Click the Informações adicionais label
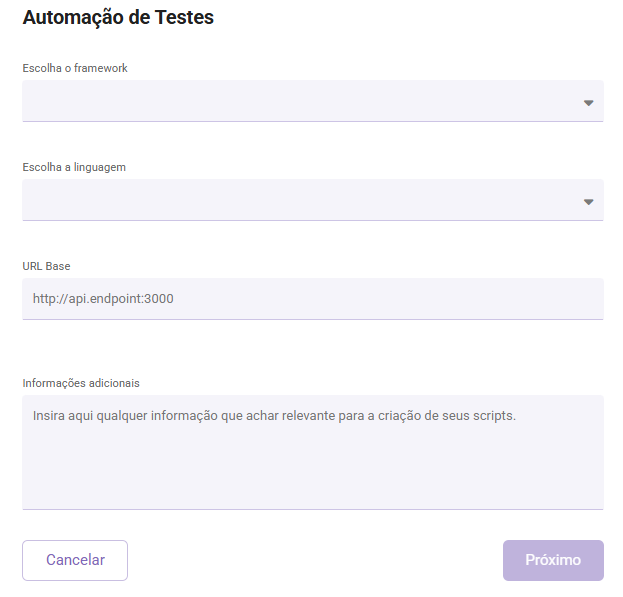 pyautogui.click(x=81, y=383)
